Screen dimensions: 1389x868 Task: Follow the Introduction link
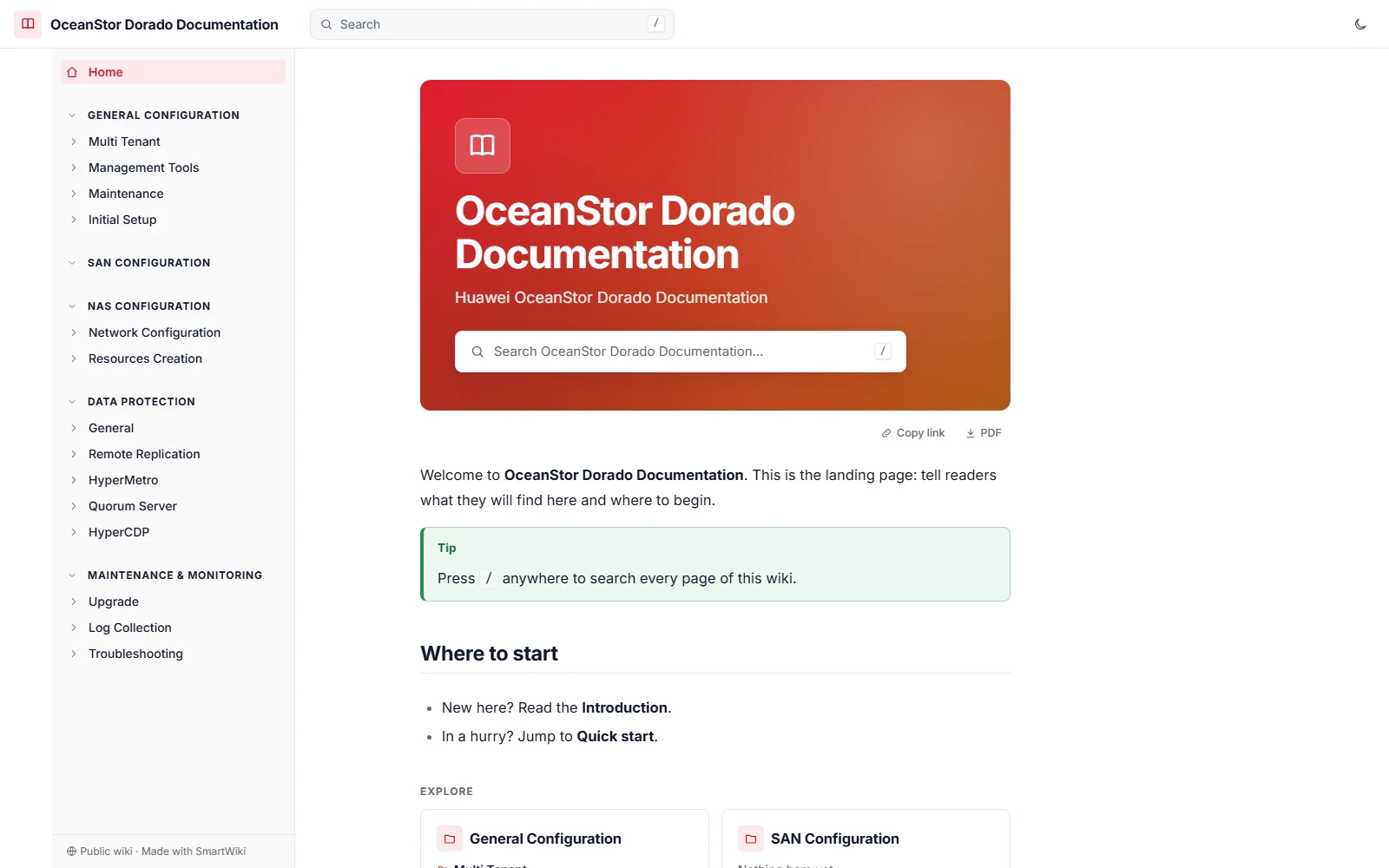point(624,707)
